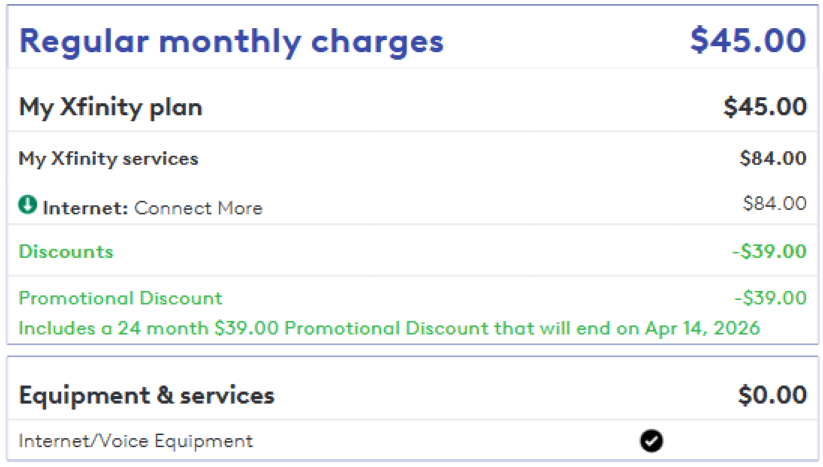
Task: Click the -$39.00 Discounts total
Action: pos(769,251)
